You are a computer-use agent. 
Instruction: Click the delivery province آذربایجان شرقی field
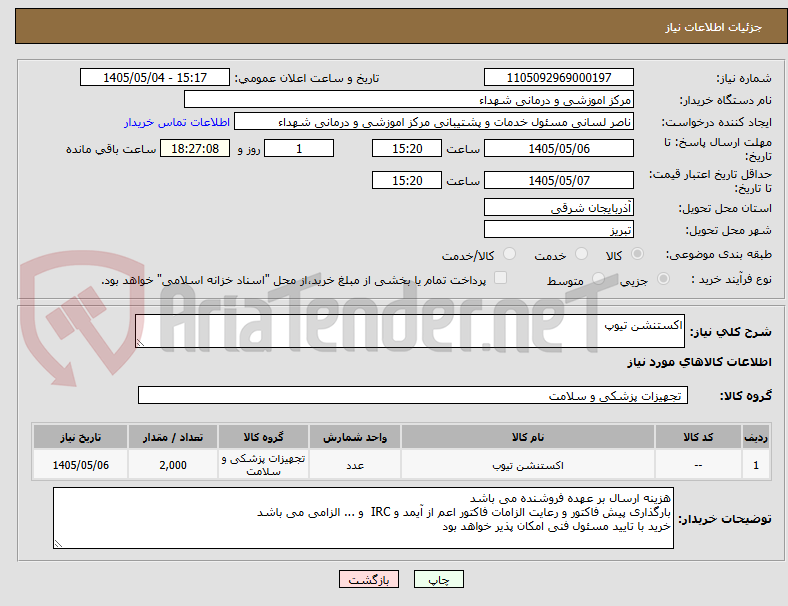558,207
